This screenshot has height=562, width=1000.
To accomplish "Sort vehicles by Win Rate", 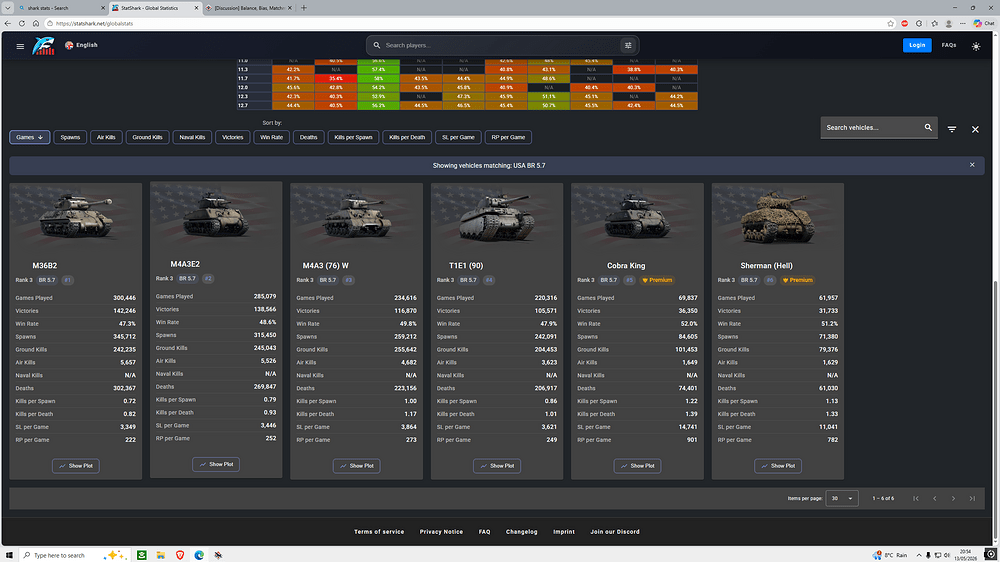I will click(x=272, y=137).
